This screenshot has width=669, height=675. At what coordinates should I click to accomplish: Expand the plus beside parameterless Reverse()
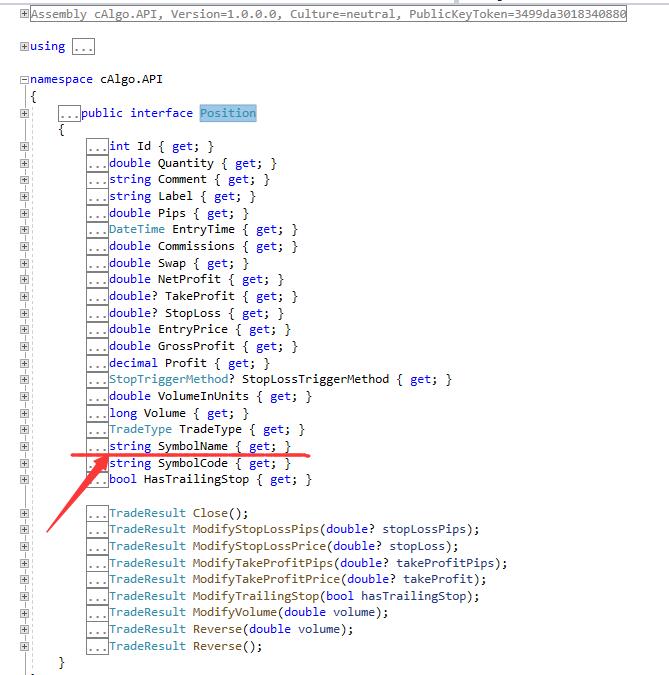[25, 646]
